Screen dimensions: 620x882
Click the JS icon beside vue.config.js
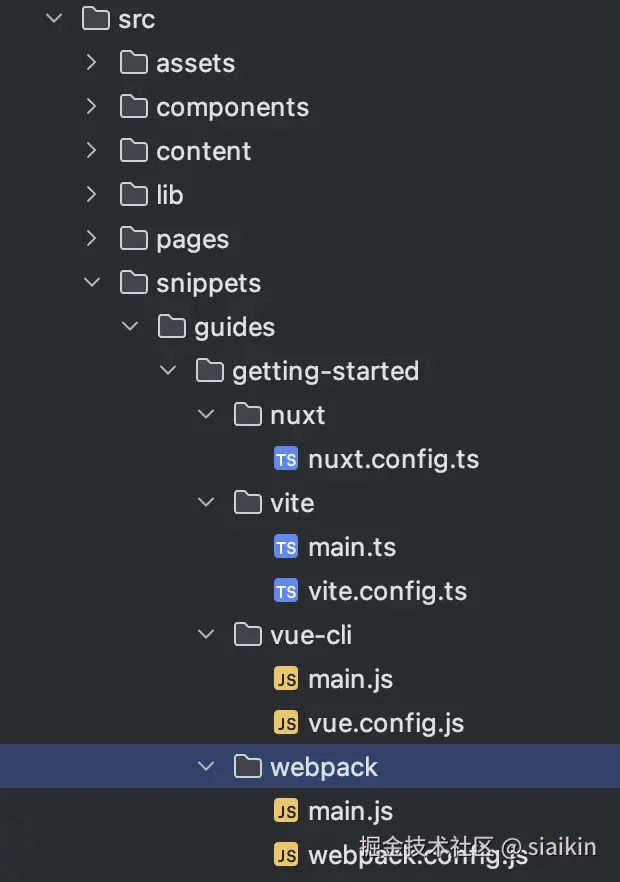(x=286, y=724)
